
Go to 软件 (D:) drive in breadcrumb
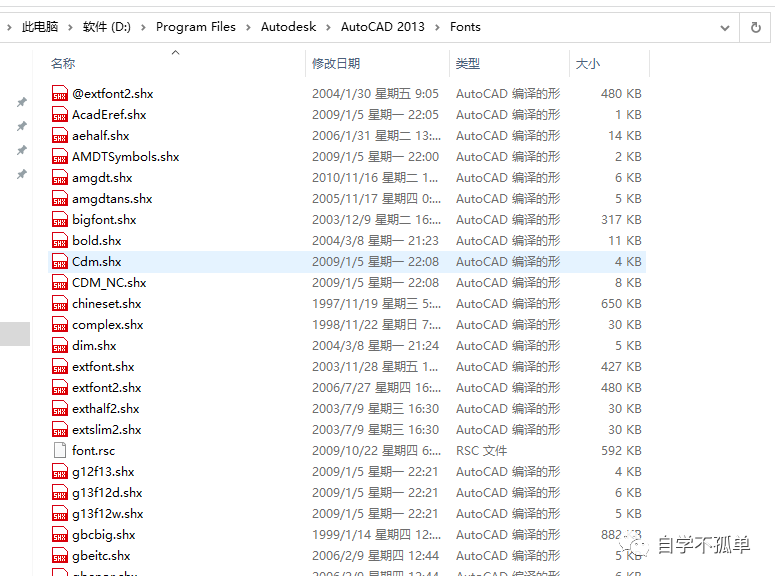107,27
